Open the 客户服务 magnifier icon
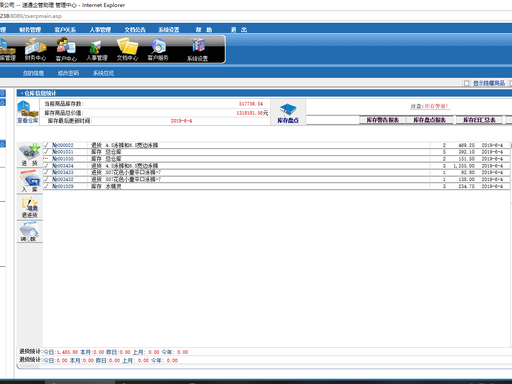512x384 pixels. tap(158, 49)
